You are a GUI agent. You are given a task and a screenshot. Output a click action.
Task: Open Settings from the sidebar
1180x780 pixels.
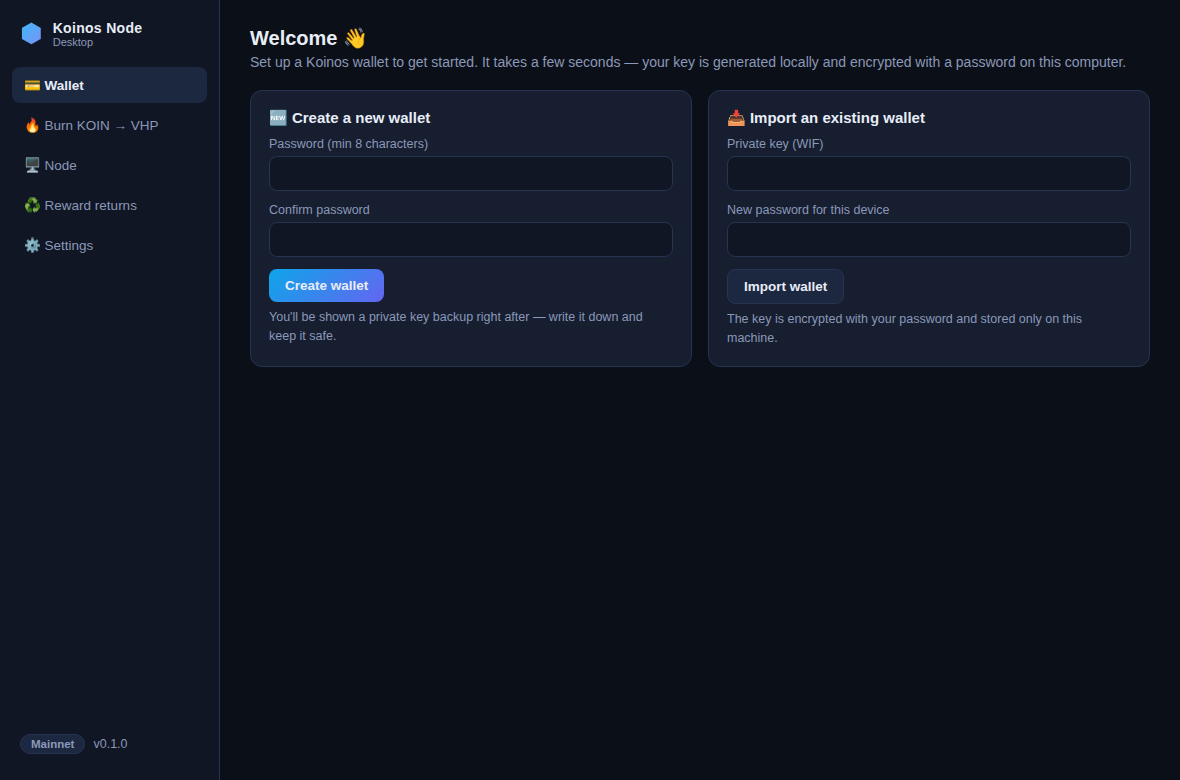[109, 245]
